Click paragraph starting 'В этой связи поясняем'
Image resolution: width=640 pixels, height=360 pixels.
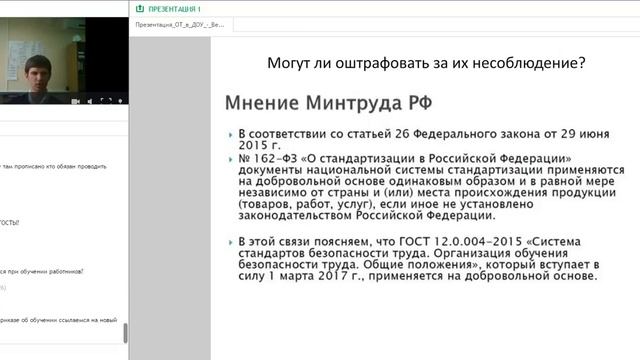pos(418,258)
